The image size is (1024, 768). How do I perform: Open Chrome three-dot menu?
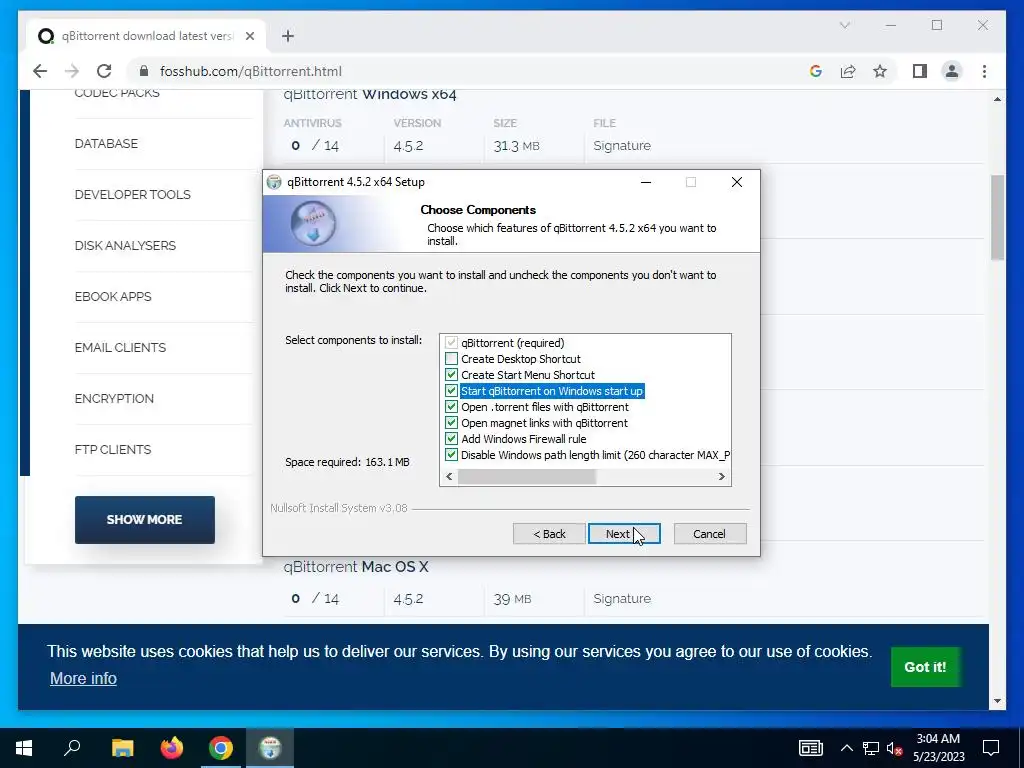click(x=984, y=71)
